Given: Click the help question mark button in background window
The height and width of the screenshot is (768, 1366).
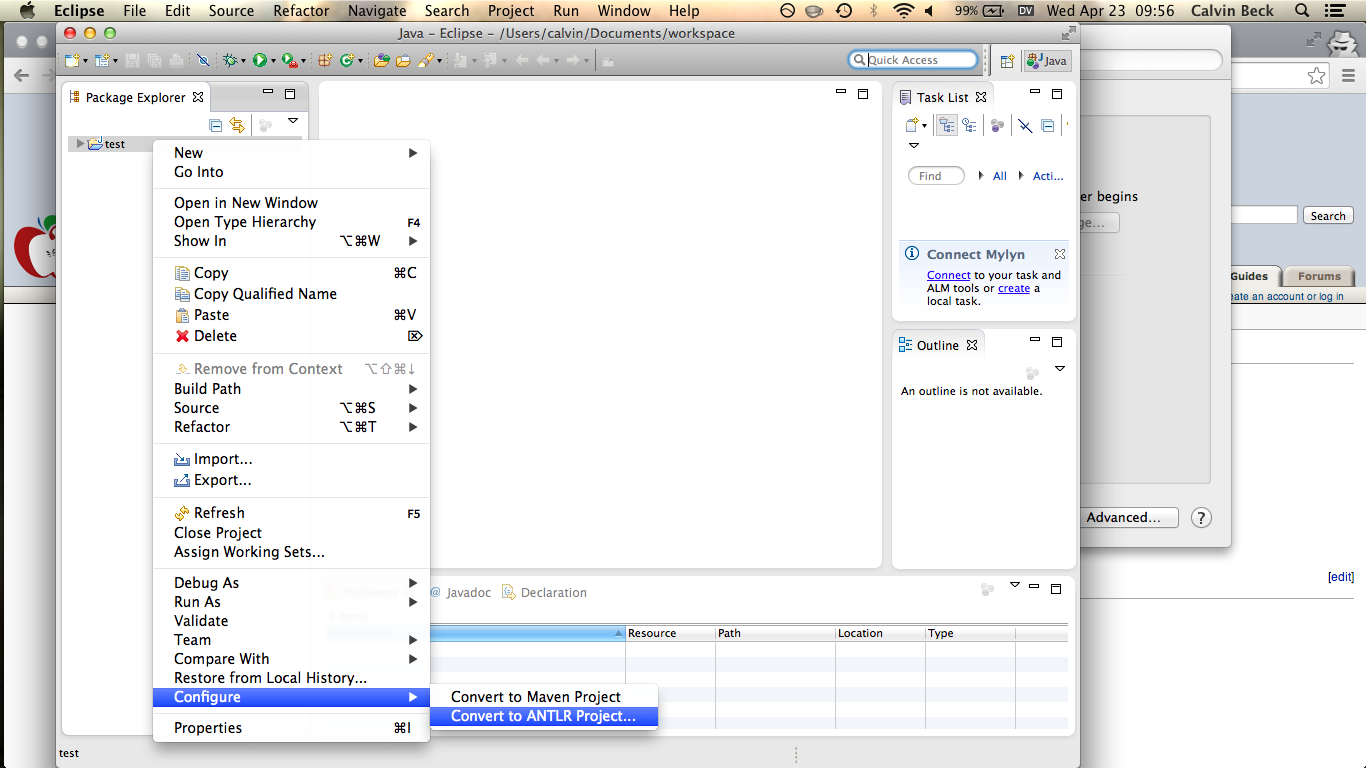Looking at the screenshot, I should [x=1202, y=517].
